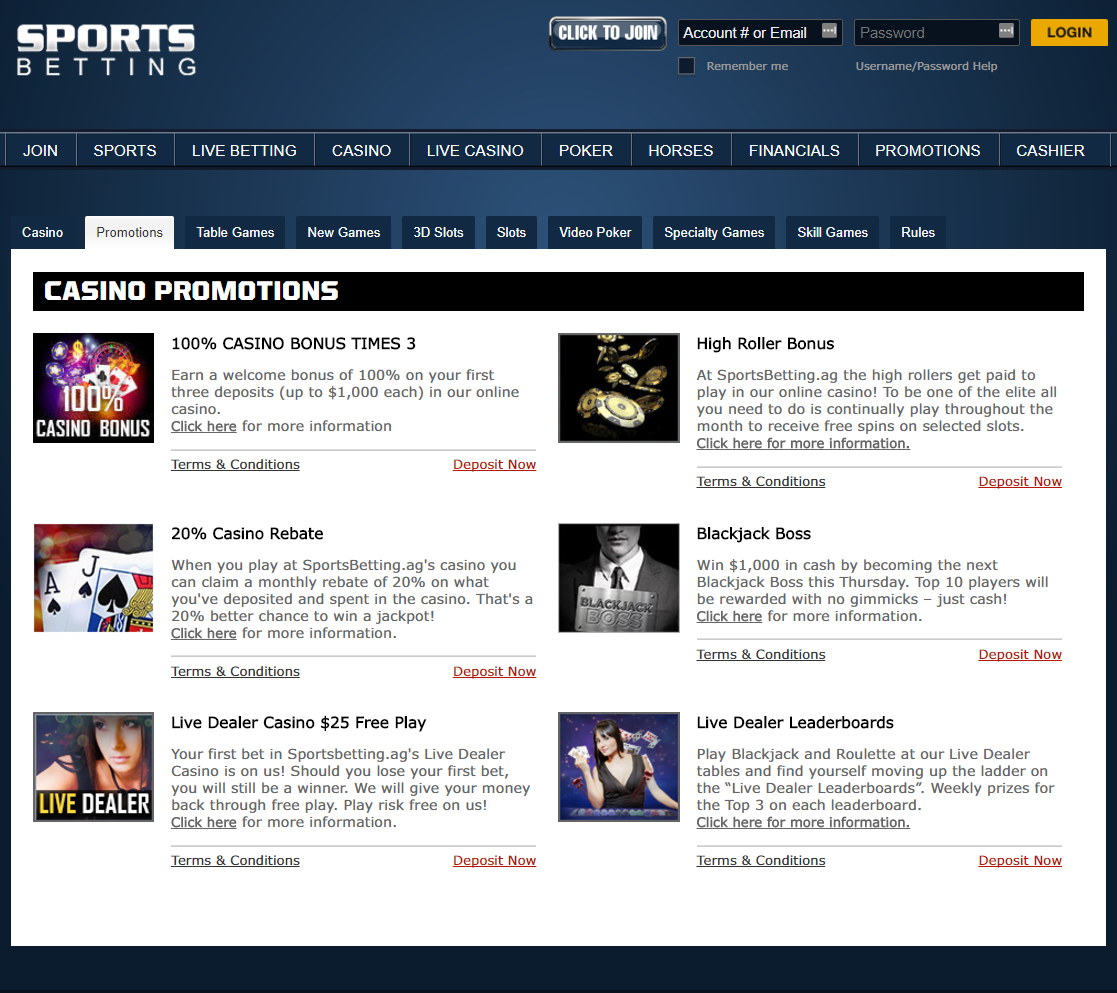Open Terms & Conditions for Live Dealer Leaderboards
Image resolution: width=1117 pixels, height=993 pixels.
point(761,861)
